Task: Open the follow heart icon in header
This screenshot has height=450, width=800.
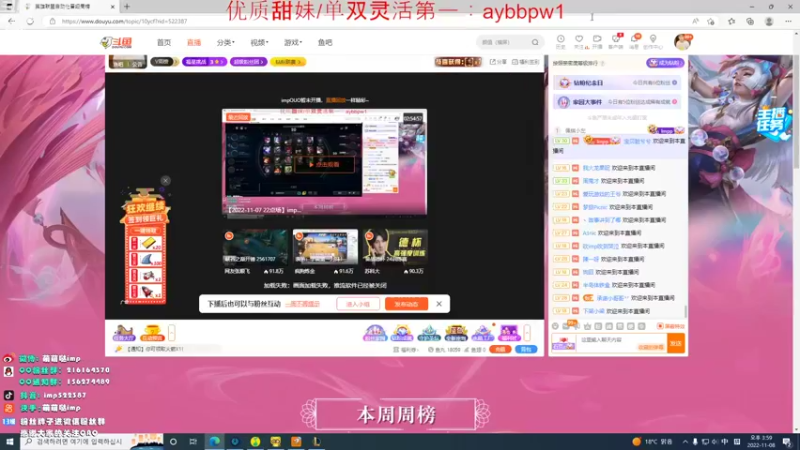Action: pyautogui.click(x=579, y=41)
